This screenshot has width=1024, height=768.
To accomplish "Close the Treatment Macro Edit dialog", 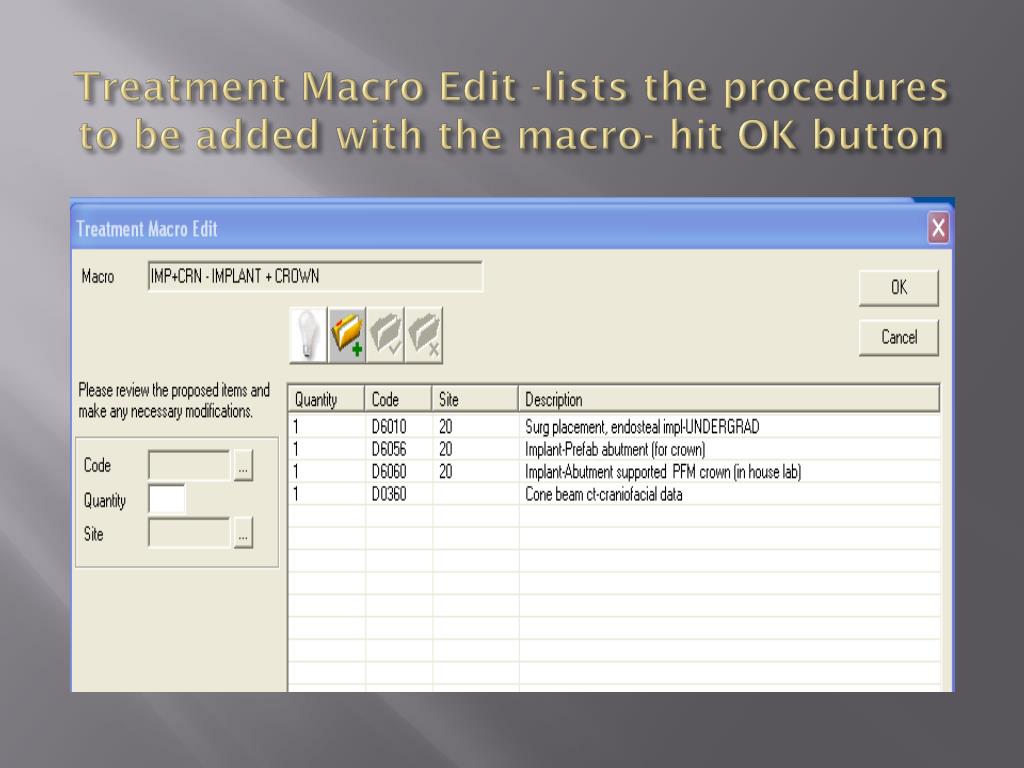I will pos(938,228).
